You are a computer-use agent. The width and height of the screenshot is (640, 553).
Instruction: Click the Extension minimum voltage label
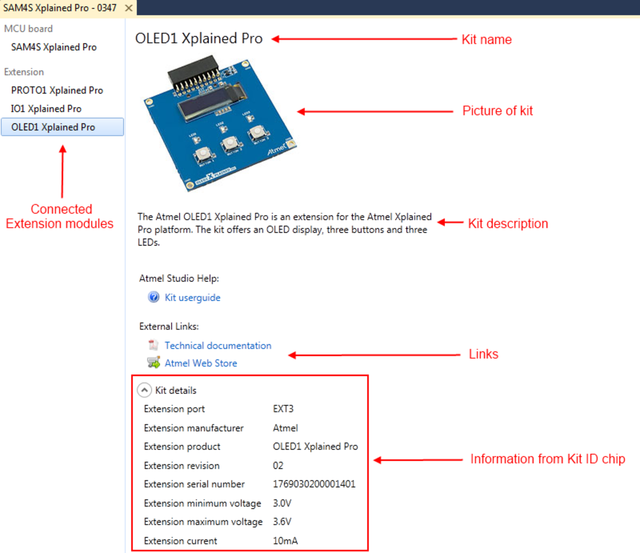pyautogui.click(x=202, y=504)
